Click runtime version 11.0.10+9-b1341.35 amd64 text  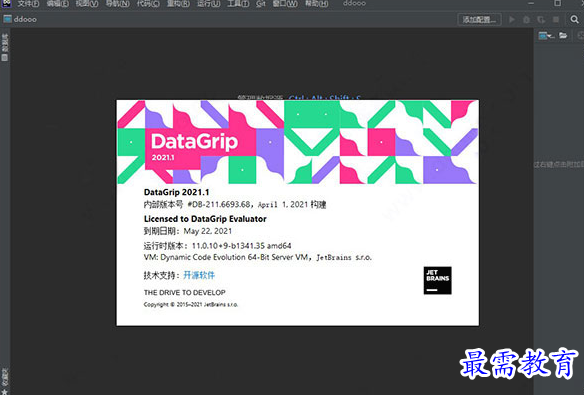pyautogui.click(x=218, y=246)
